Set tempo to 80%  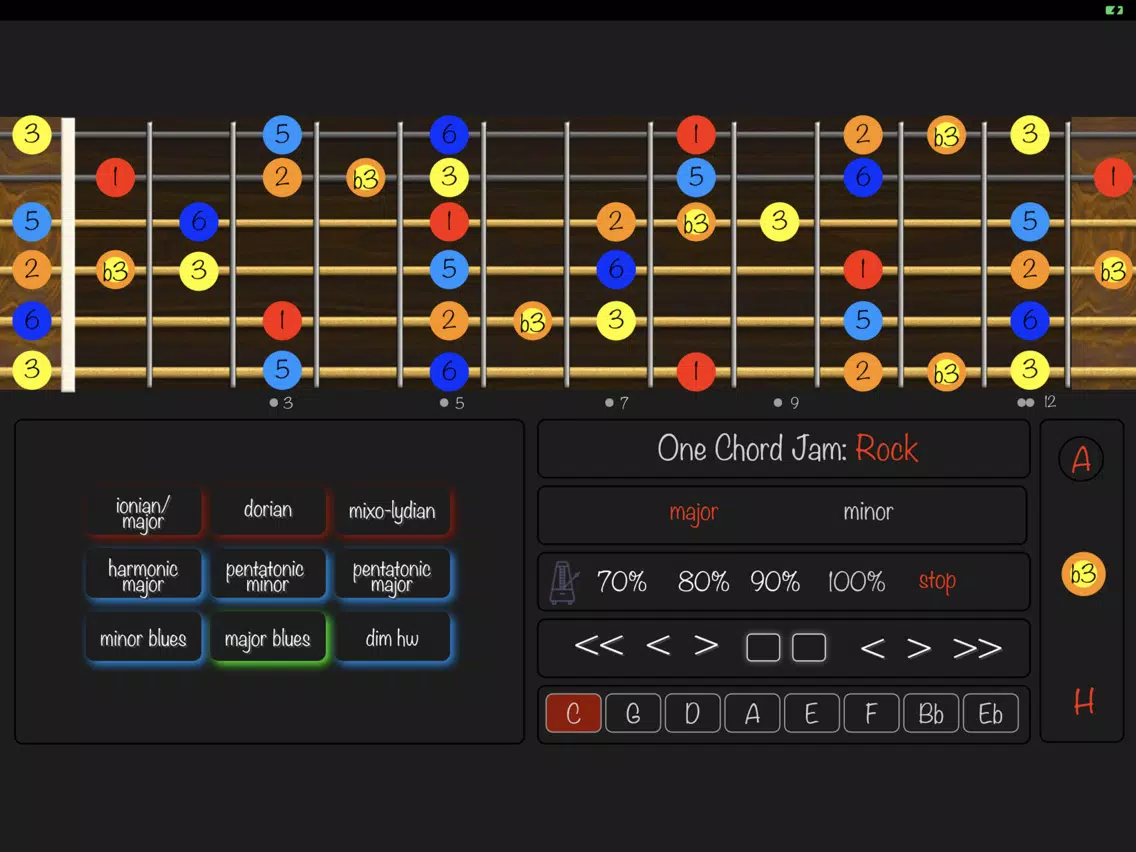[703, 581]
